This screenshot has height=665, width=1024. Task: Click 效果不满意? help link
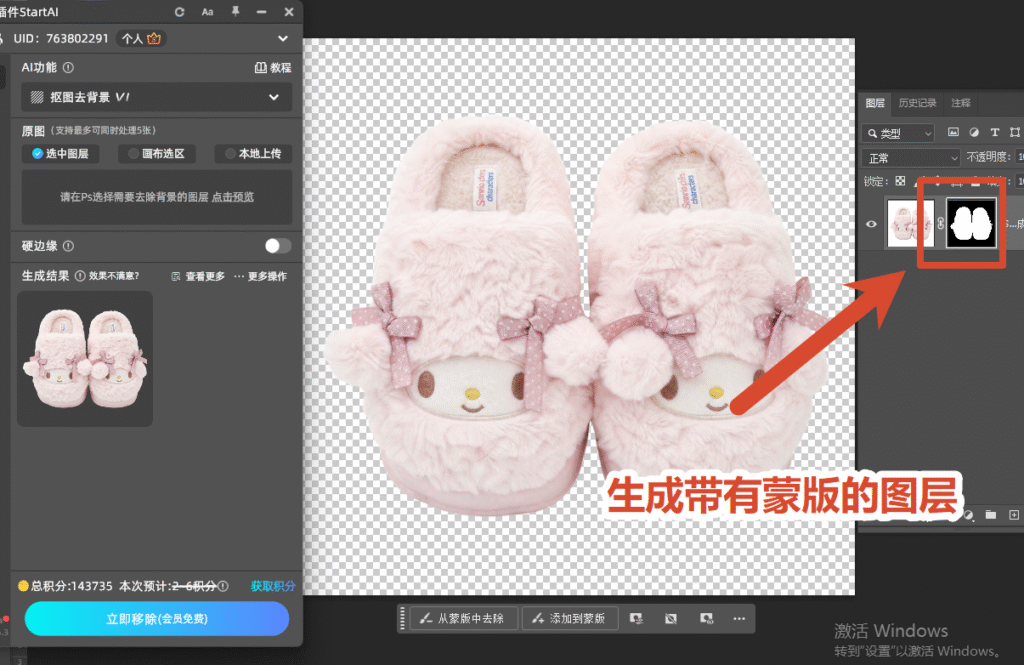114,276
